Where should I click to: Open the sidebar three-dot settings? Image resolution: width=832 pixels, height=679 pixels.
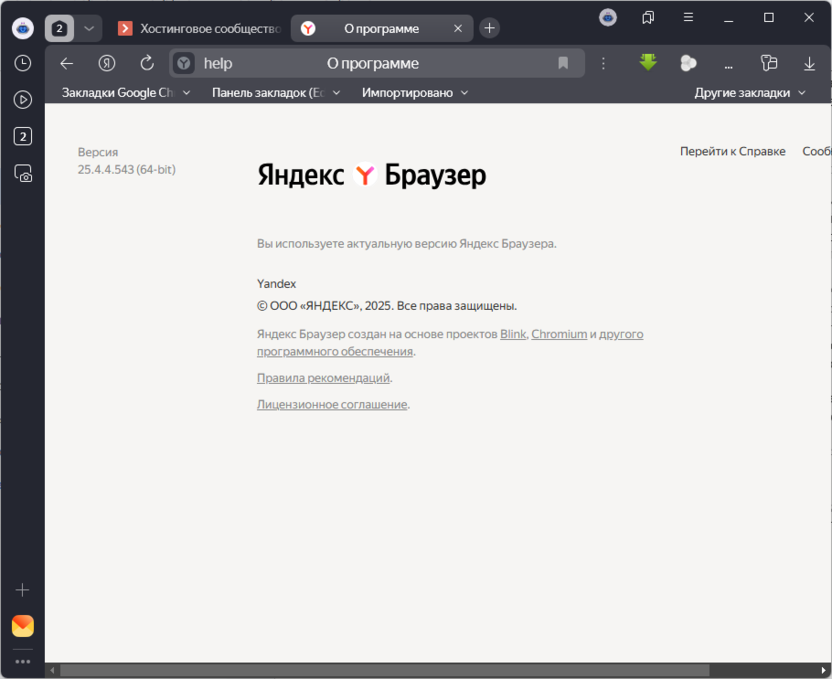(23, 661)
